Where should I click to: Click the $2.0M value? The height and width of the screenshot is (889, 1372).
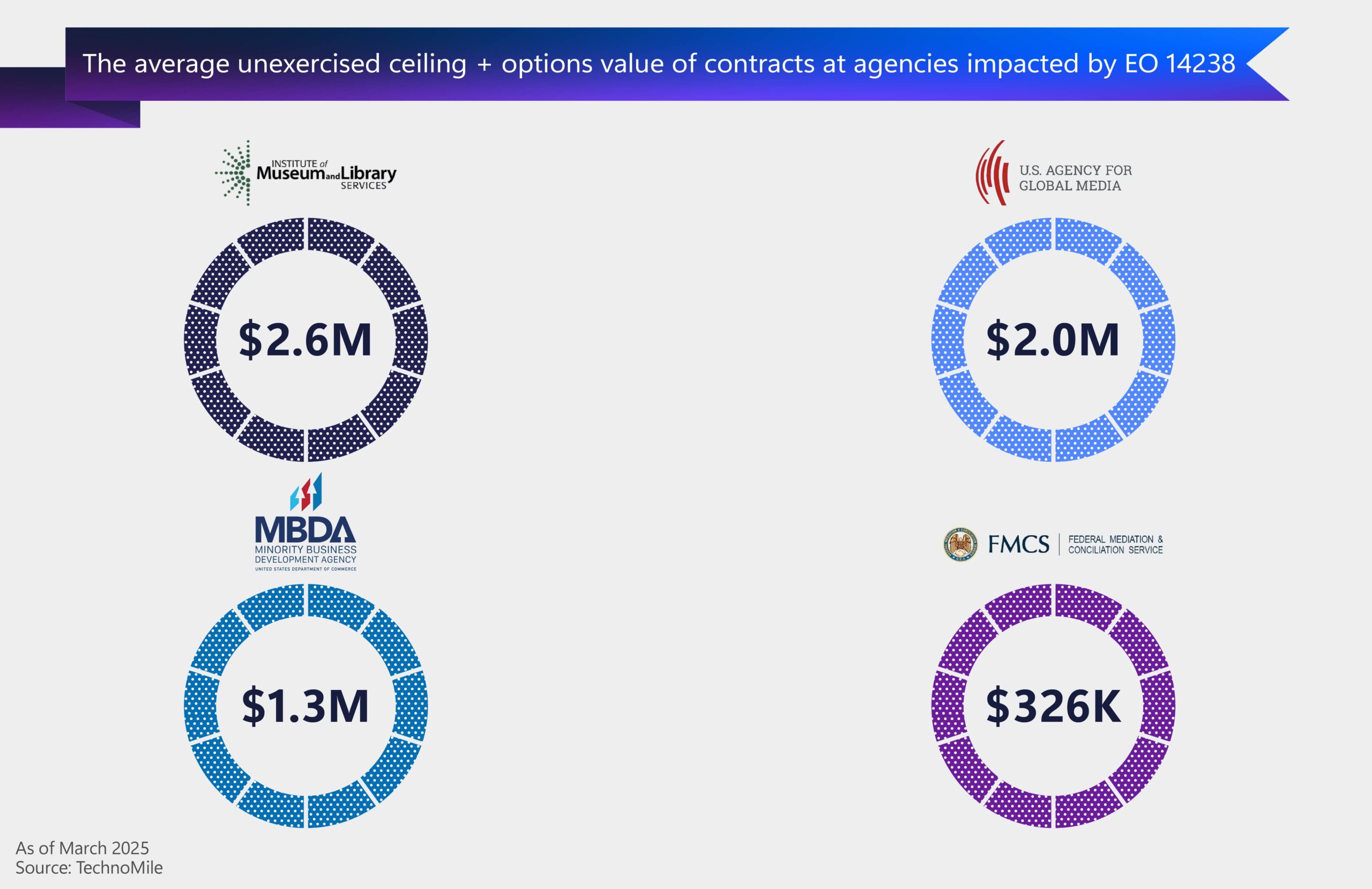click(1053, 340)
